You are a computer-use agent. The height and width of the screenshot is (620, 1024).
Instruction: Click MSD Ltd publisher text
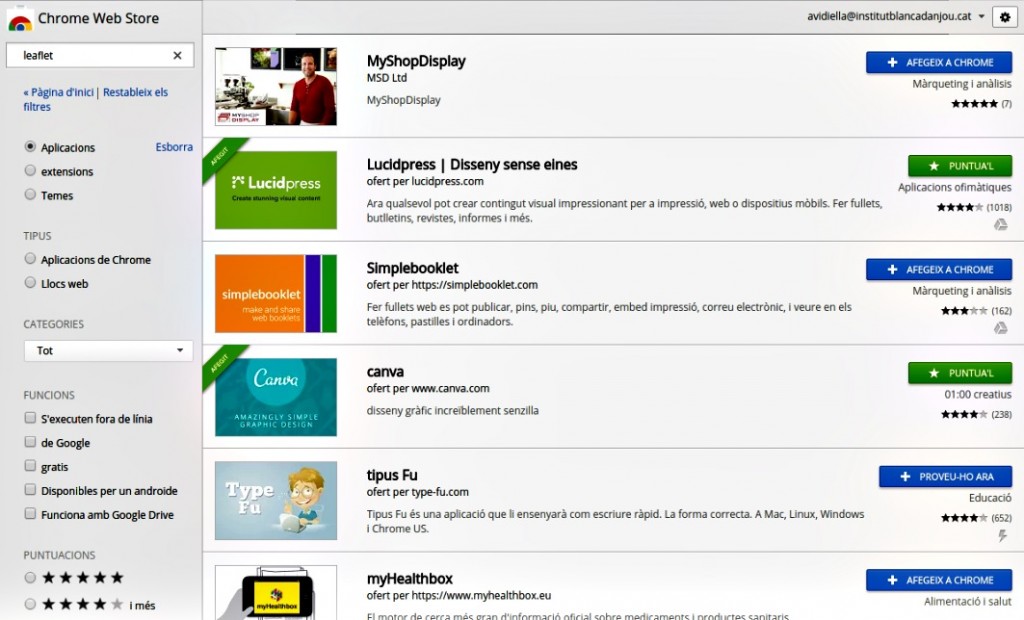tap(387, 78)
